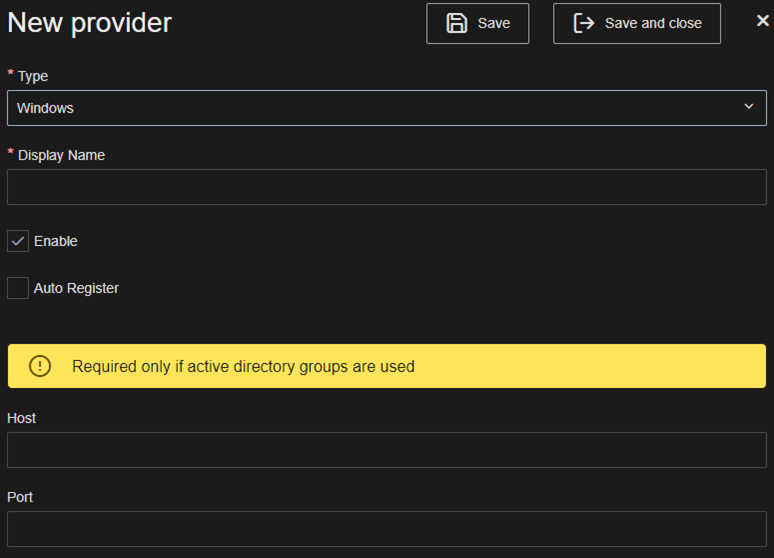Uncheck the Enable checkbox

pos(18,241)
